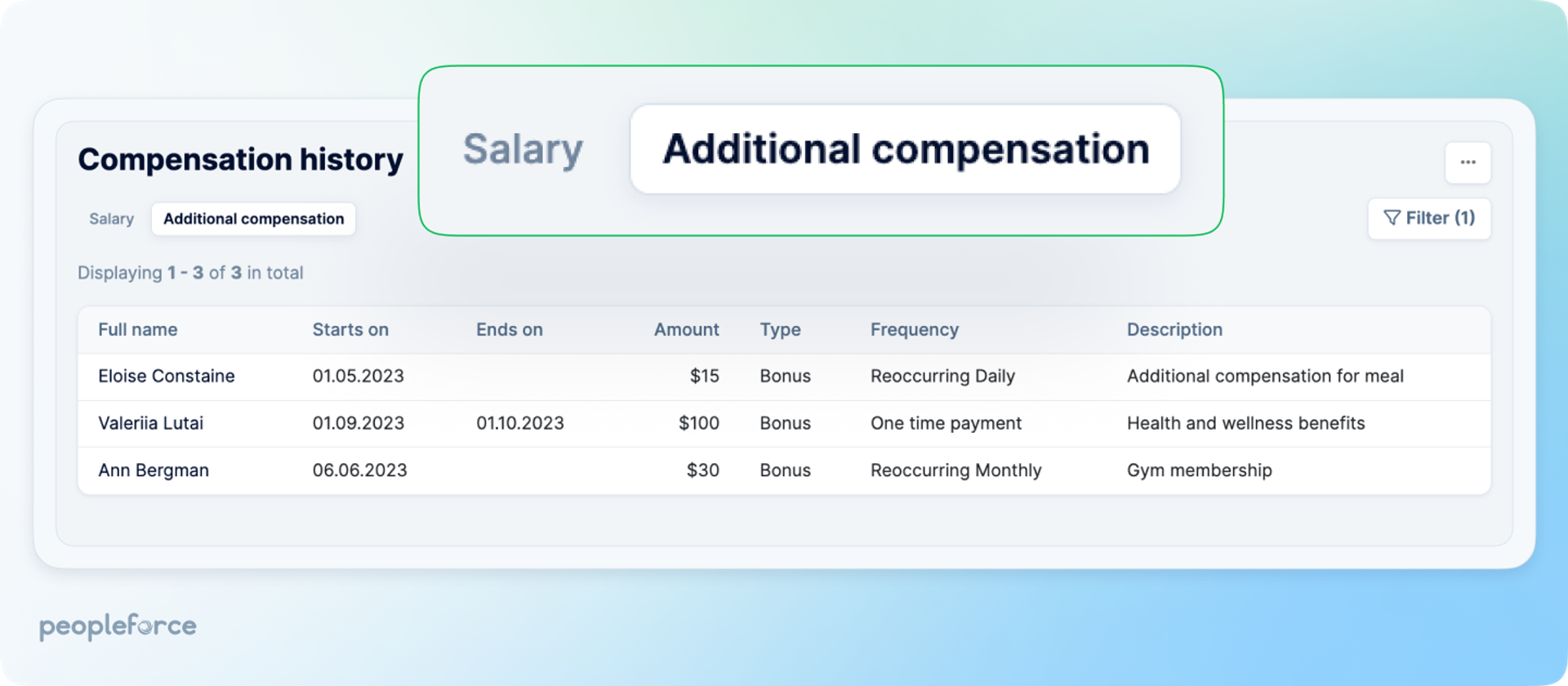
Task: Sort by Starts on column header
Action: click(x=350, y=330)
